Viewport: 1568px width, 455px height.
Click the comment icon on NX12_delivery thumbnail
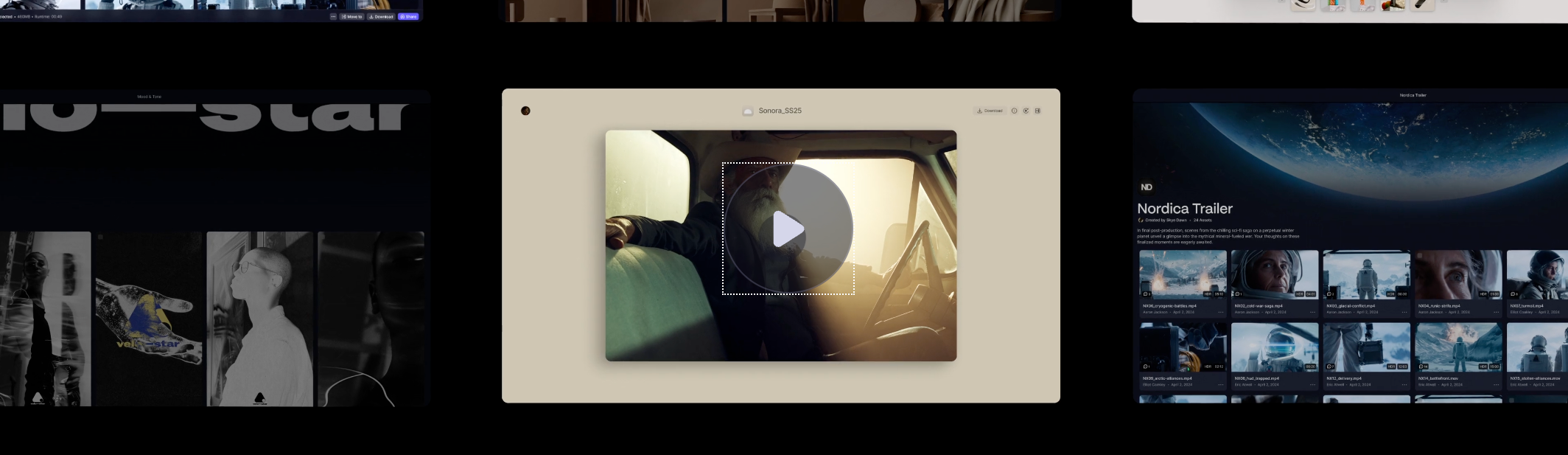coord(1330,366)
